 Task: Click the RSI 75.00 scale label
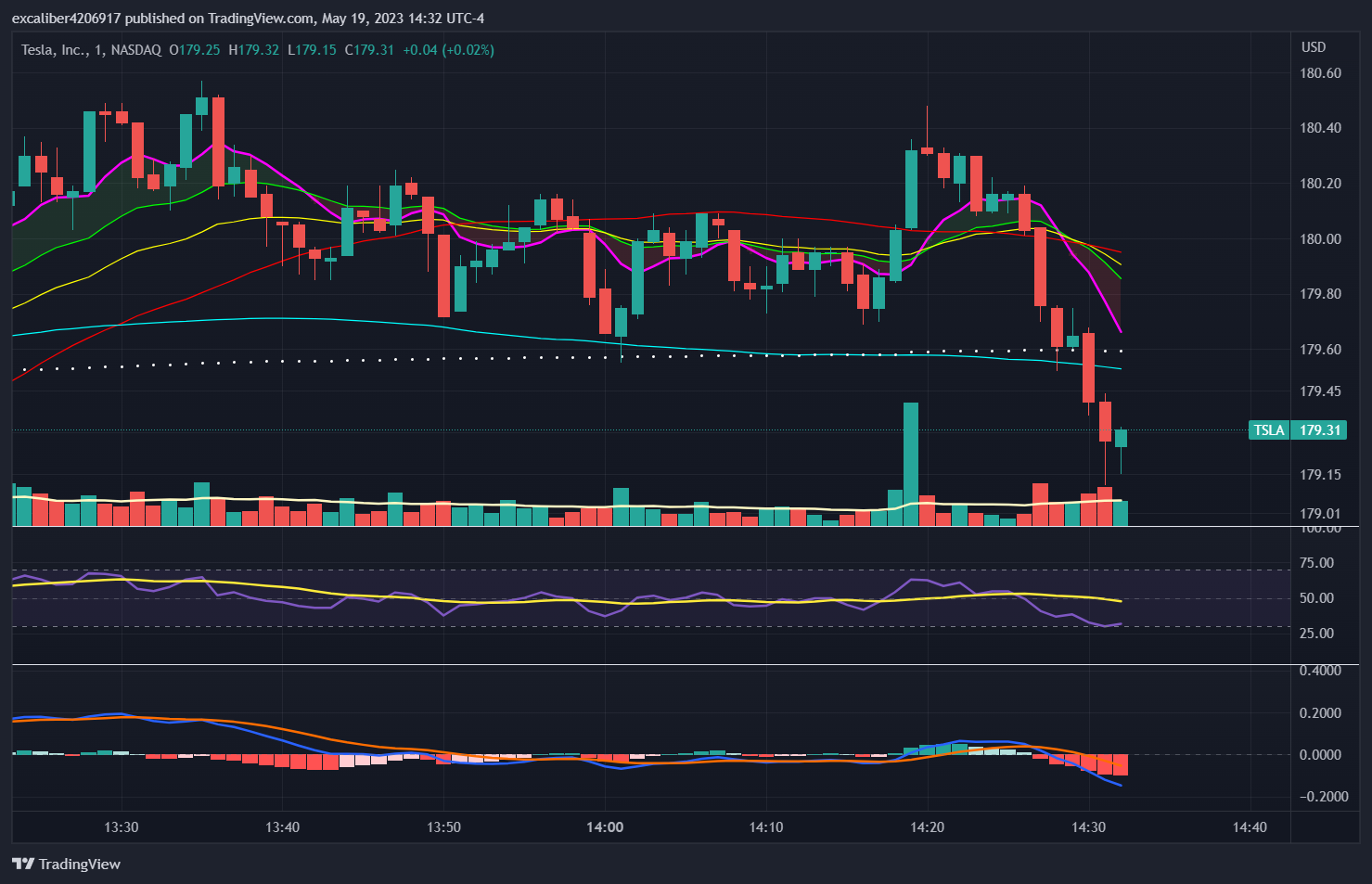pyautogui.click(x=1317, y=563)
